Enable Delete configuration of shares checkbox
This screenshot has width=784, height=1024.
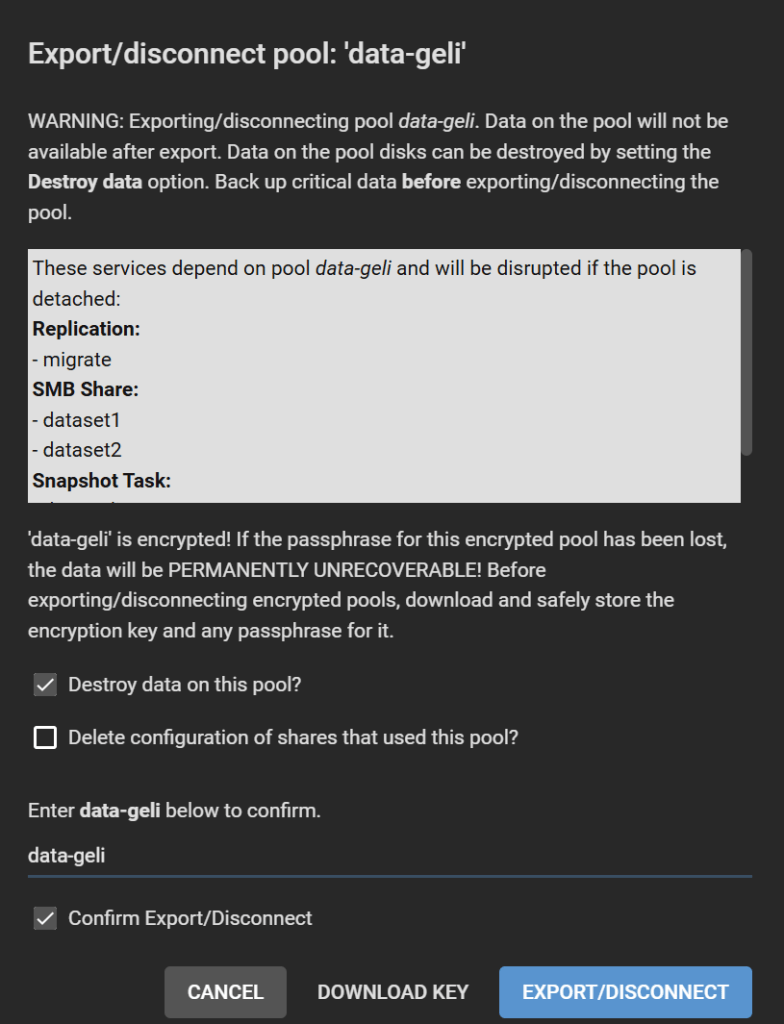45,738
